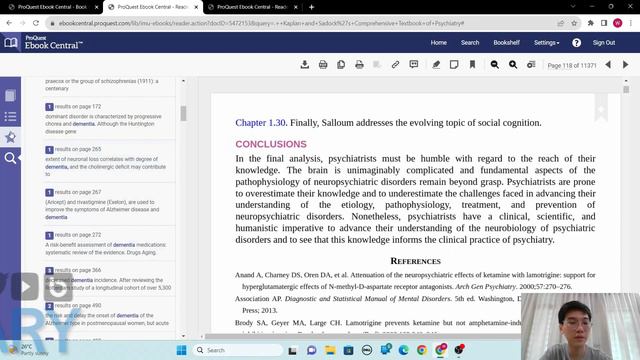Open the weather widget on the taskbar
Viewport: 640px width, 360px height.
click(x=29, y=350)
